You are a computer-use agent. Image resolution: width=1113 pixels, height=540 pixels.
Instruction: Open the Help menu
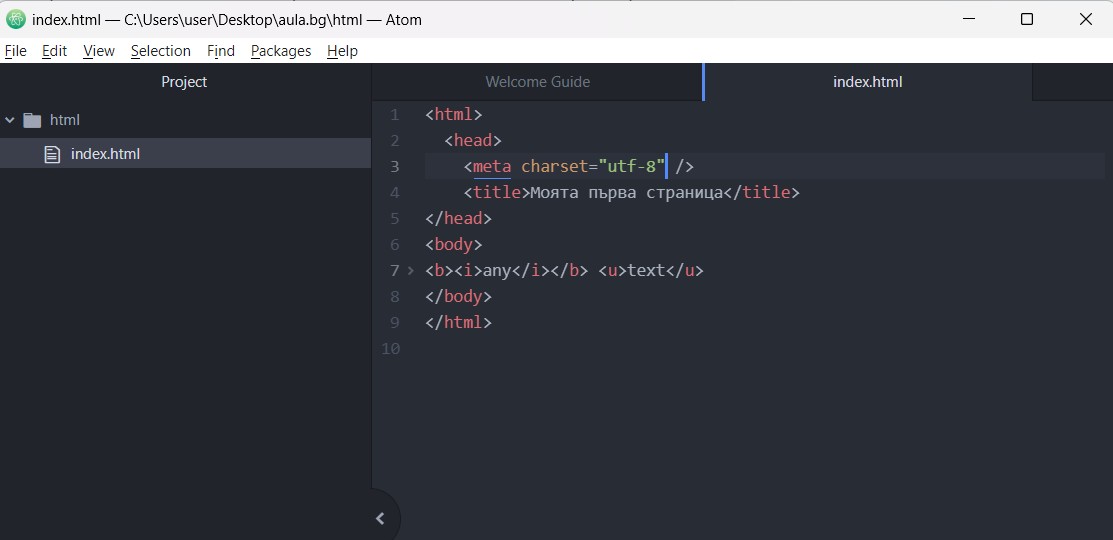[342, 51]
